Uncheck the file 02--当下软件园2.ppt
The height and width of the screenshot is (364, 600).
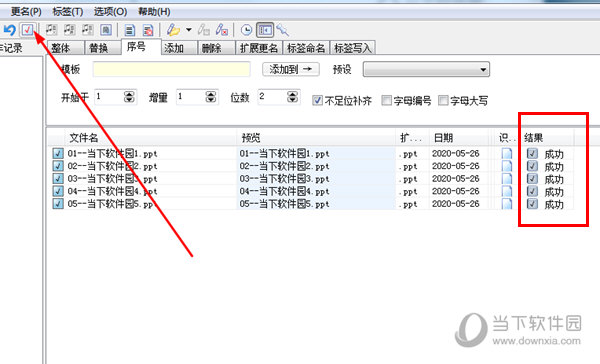point(58,166)
